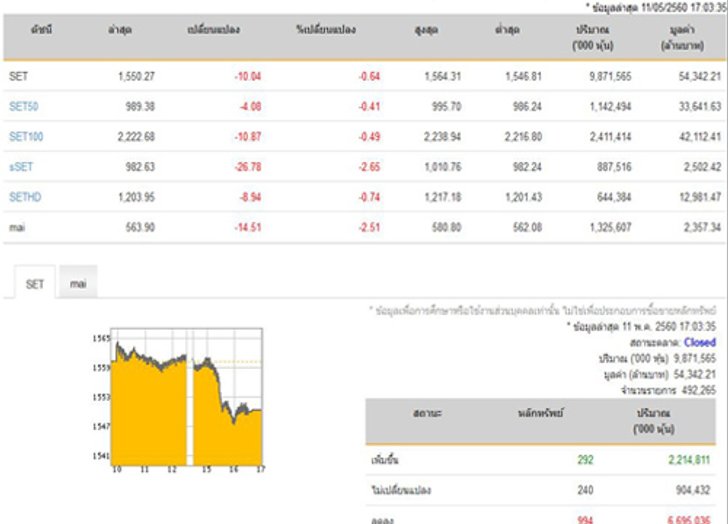The height and width of the screenshot is (524, 728).
Task: Click SET50 high value 995.70
Action: tap(447, 106)
